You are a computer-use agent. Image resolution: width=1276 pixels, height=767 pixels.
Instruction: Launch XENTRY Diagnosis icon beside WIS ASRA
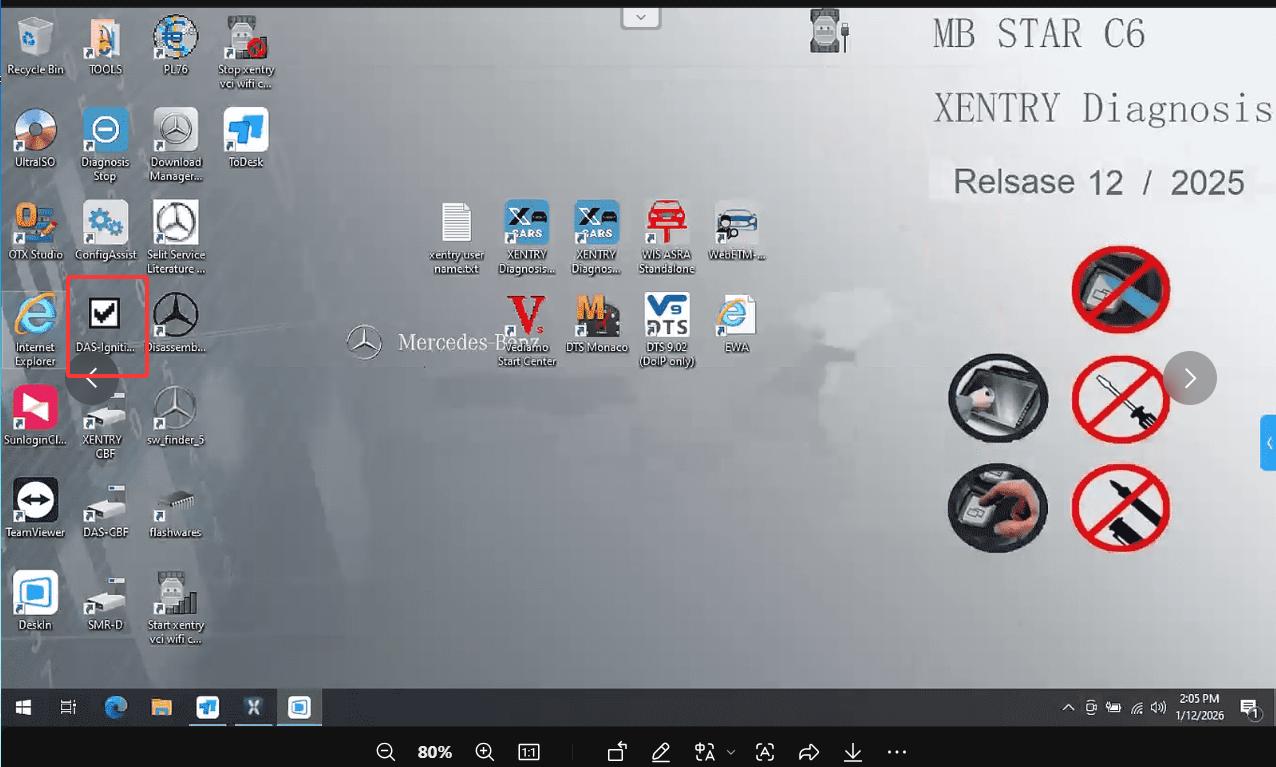click(596, 238)
